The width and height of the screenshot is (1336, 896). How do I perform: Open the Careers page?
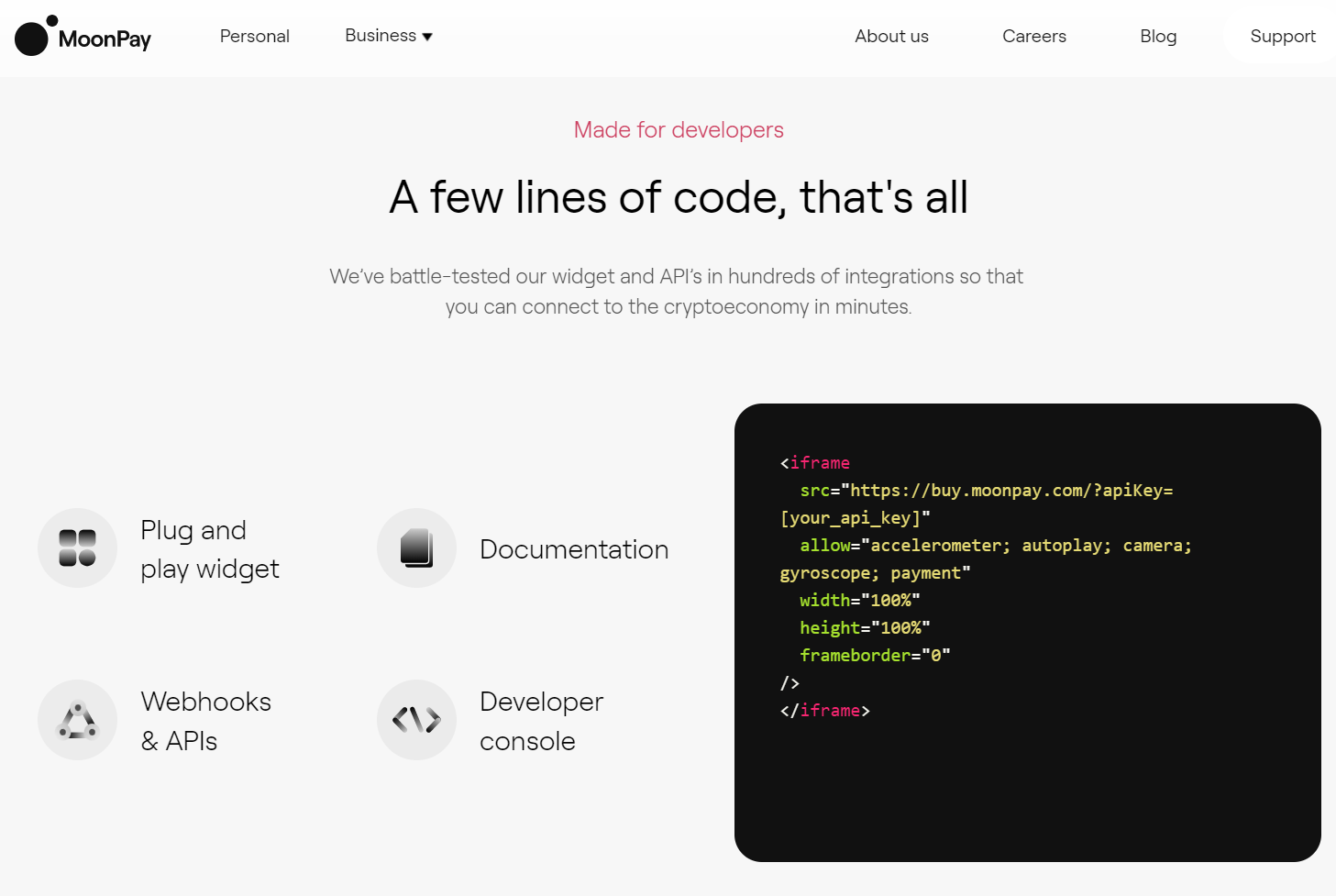pyautogui.click(x=1033, y=36)
